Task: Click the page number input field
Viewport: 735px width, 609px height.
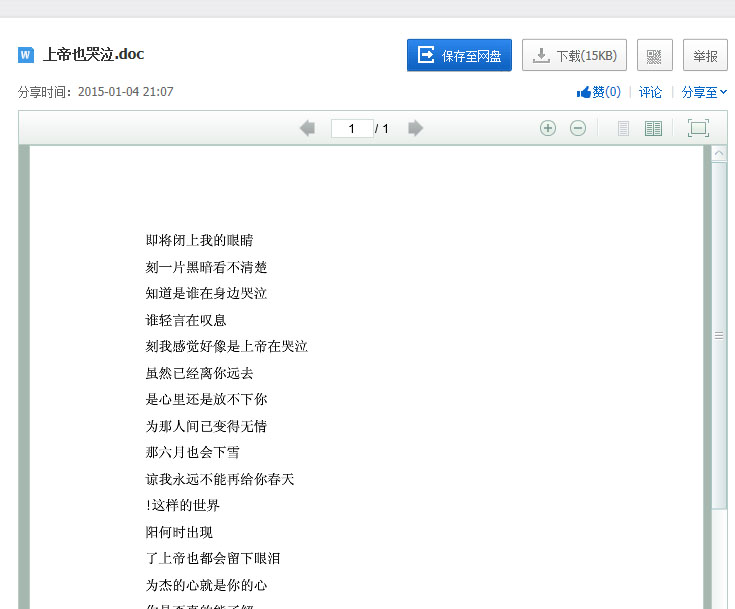Action: (352, 128)
